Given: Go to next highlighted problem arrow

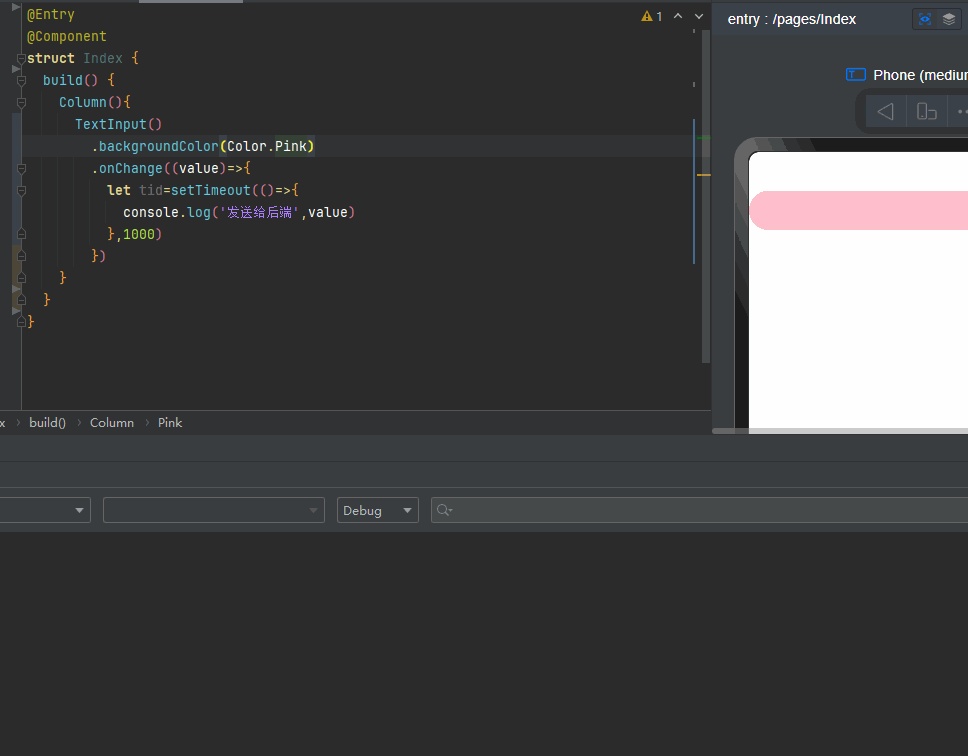Looking at the screenshot, I should click(x=699, y=17).
